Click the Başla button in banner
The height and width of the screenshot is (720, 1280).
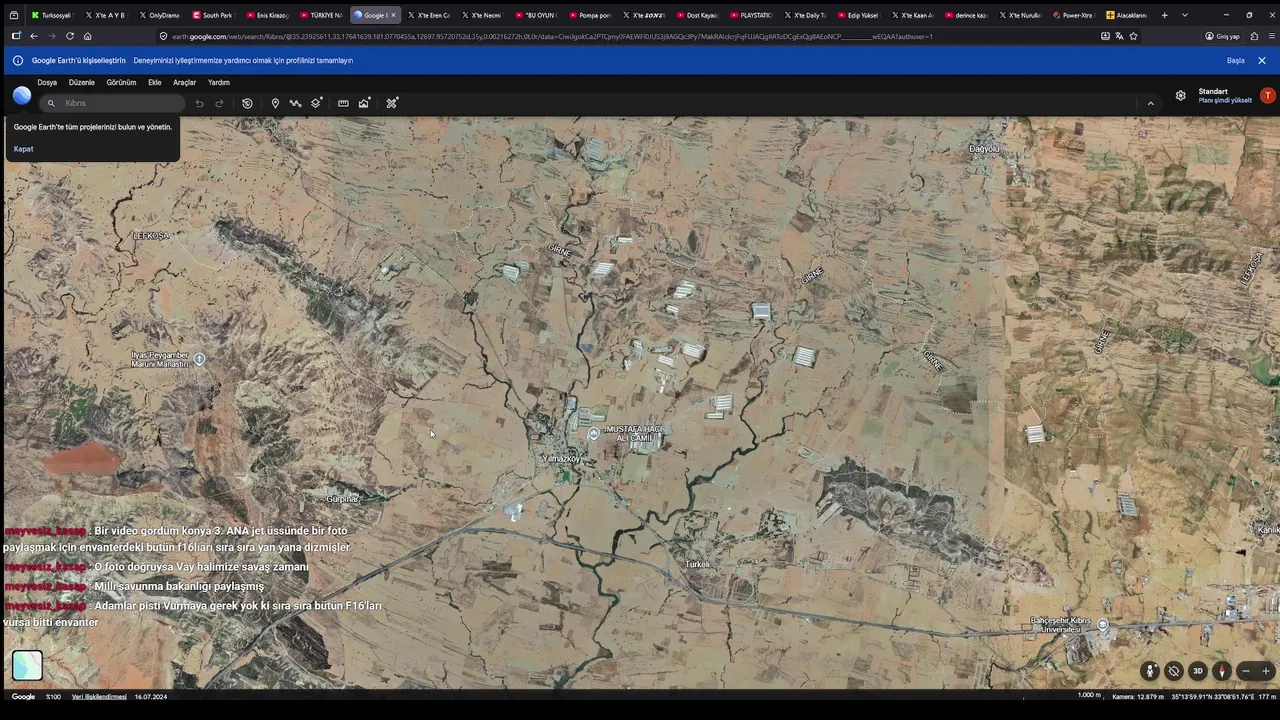coord(1236,60)
